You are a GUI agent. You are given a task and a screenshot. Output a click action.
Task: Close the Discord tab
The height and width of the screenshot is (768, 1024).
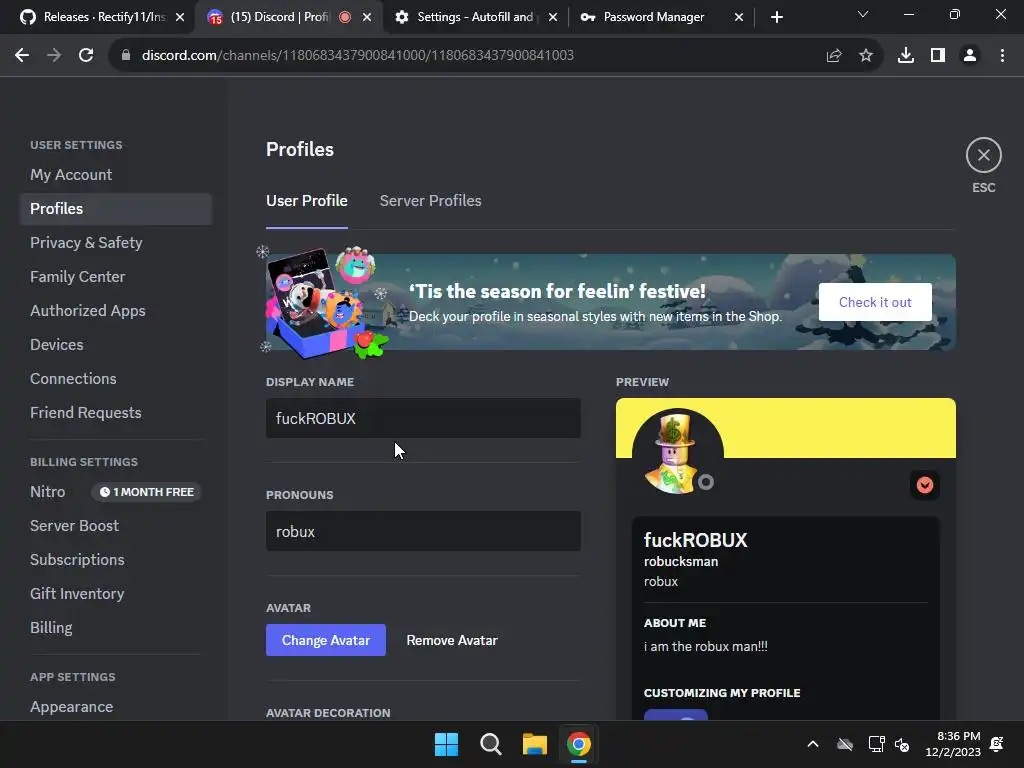point(367,18)
